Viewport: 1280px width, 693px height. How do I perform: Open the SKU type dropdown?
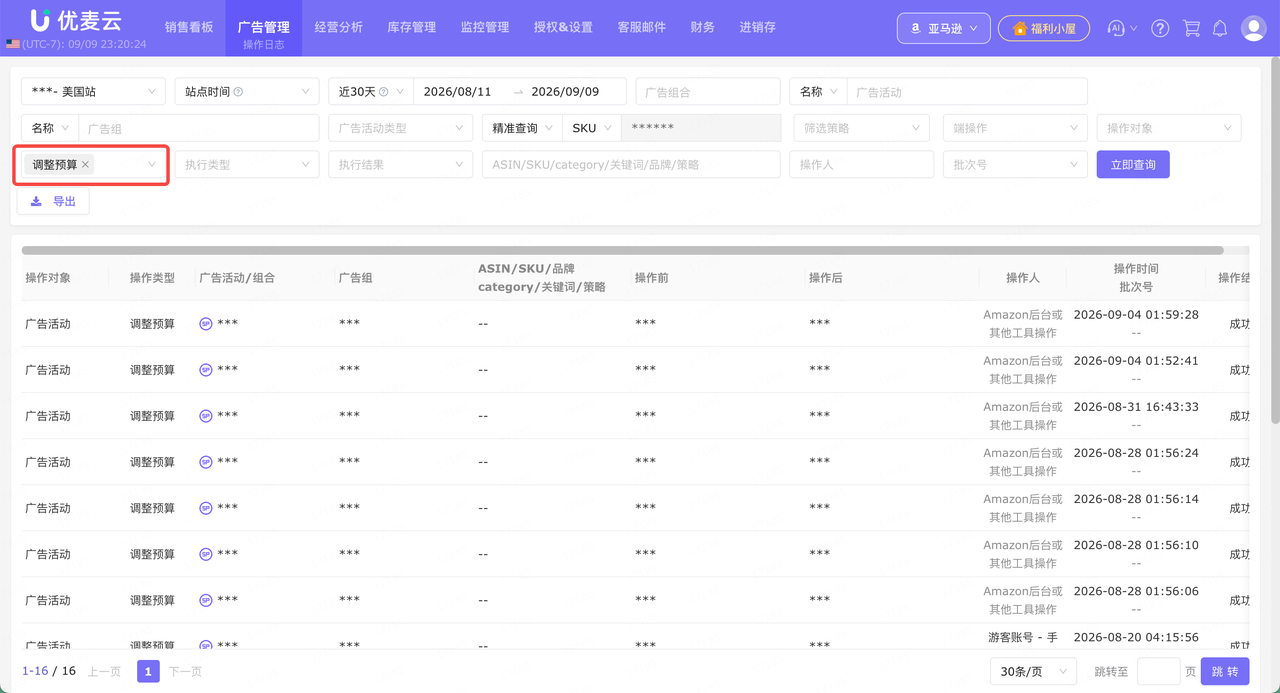coord(592,128)
